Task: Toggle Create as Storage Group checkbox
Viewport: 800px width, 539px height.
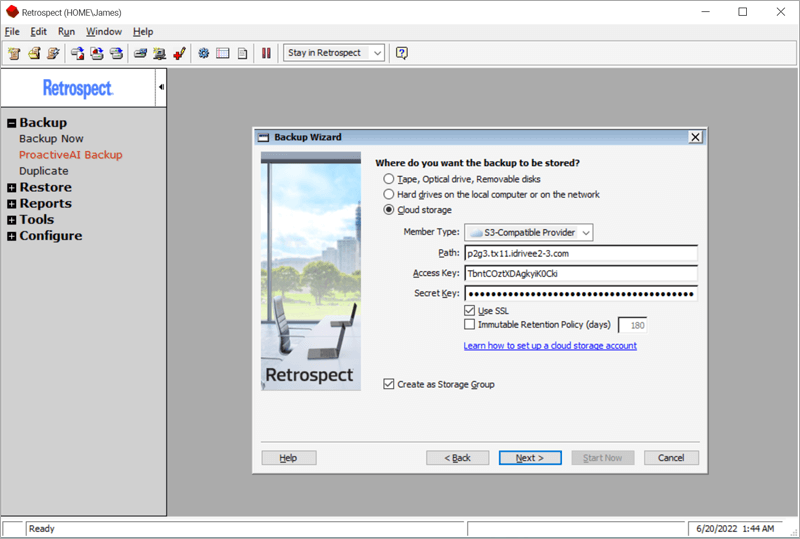Action: click(x=389, y=384)
